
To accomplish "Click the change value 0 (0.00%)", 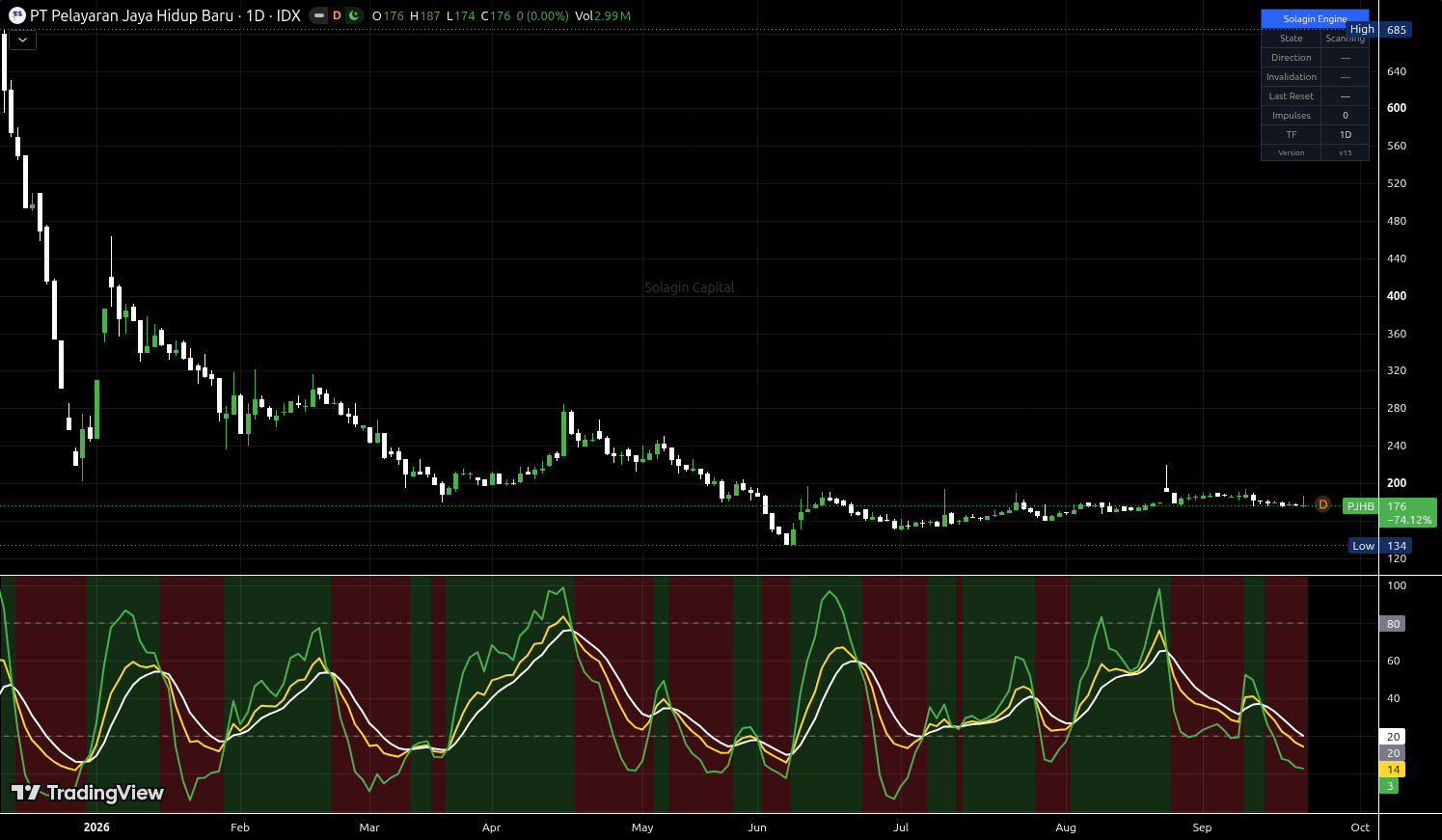I will pos(543,15).
